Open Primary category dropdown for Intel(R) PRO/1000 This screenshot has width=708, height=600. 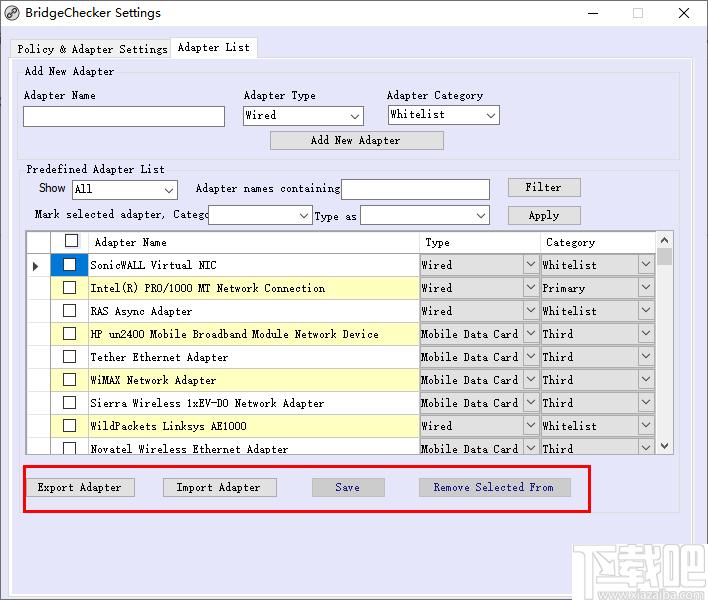coord(646,288)
